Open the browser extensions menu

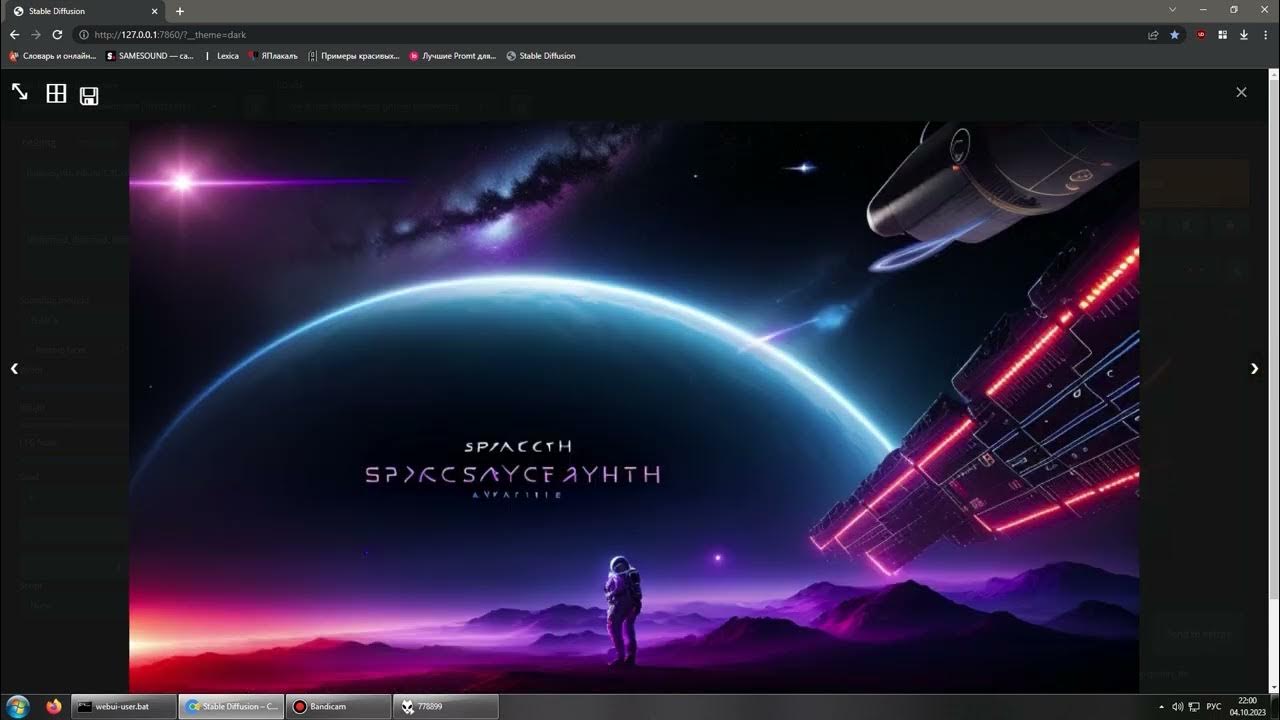[1223, 34]
